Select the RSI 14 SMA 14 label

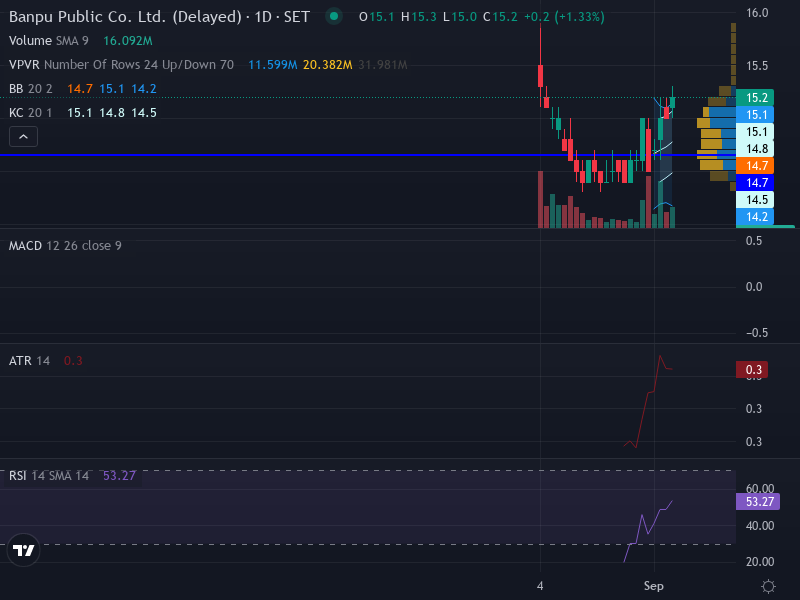pyautogui.click(x=49, y=476)
